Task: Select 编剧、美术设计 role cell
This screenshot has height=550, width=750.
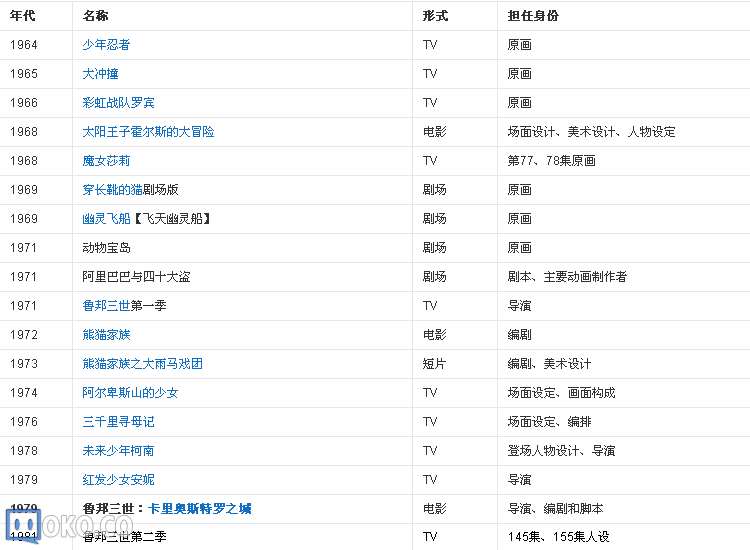Action: coord(549,364)
